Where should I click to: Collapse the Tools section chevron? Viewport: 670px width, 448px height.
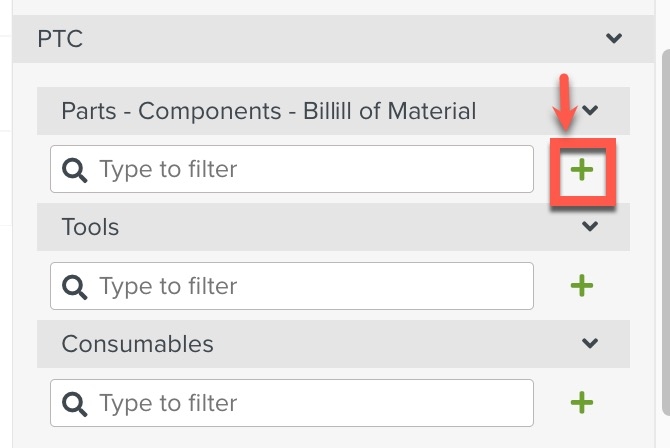click(x=590, y=226)
